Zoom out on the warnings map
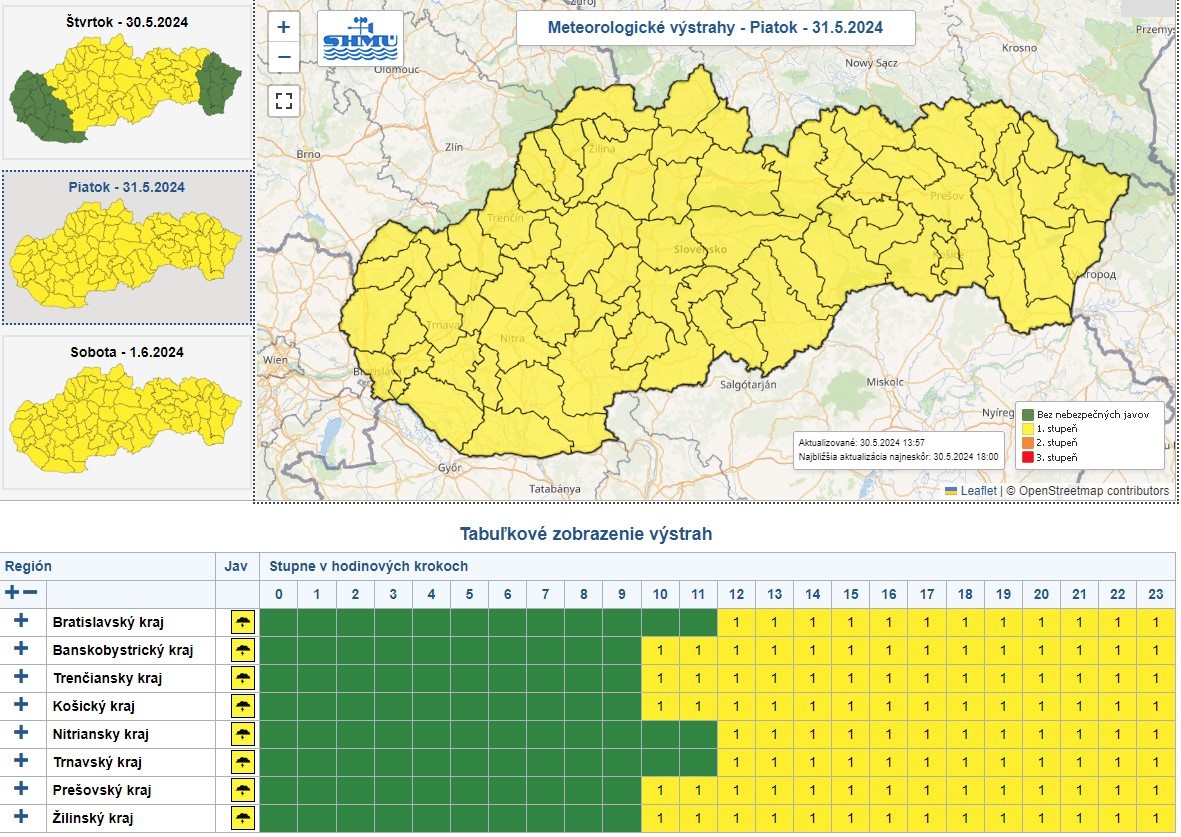 tap(284, 57)
